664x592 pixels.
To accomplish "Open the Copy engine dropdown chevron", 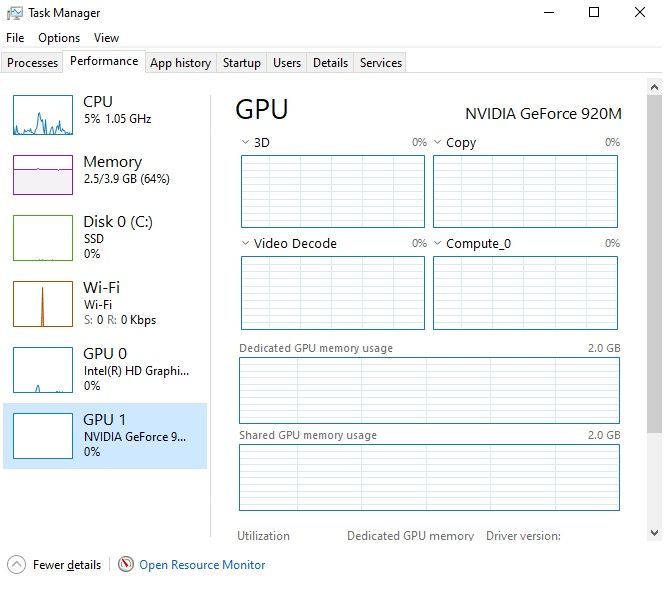I will (x=437, y=142).
